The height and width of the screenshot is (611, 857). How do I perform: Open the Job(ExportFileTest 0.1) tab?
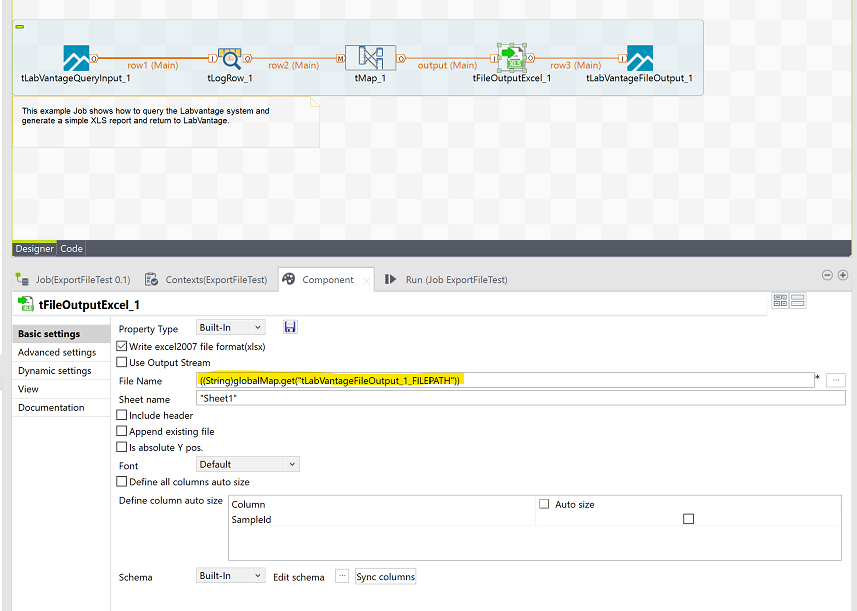pyautogui.click(x=83, y=279)
